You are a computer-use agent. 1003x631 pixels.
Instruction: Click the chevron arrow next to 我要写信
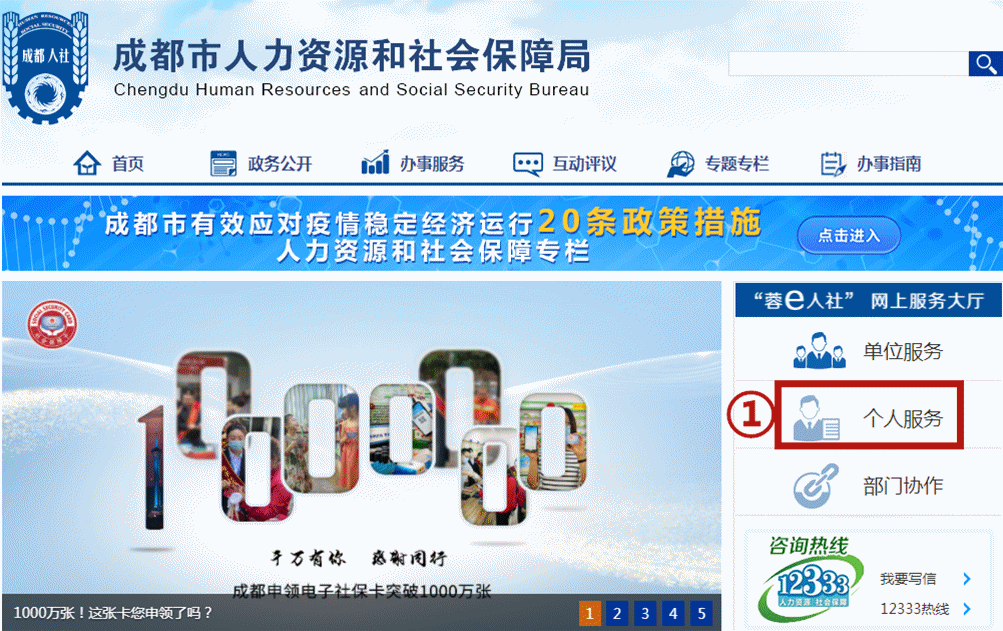point(967,579)
